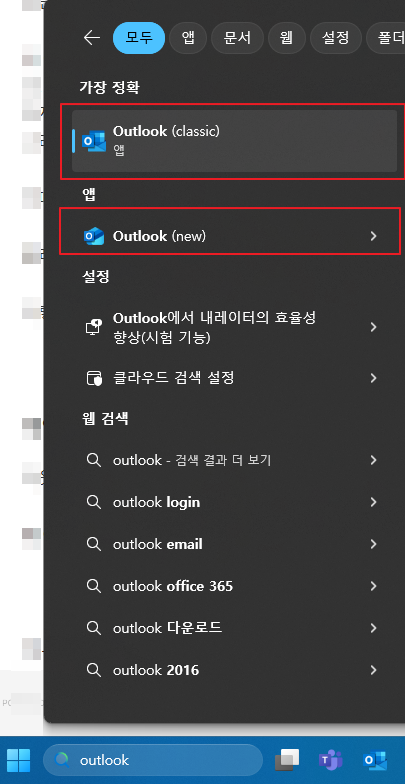Switch to the 설정 filter tab
The image size is (405, 784).
click(x=336, y=38)
